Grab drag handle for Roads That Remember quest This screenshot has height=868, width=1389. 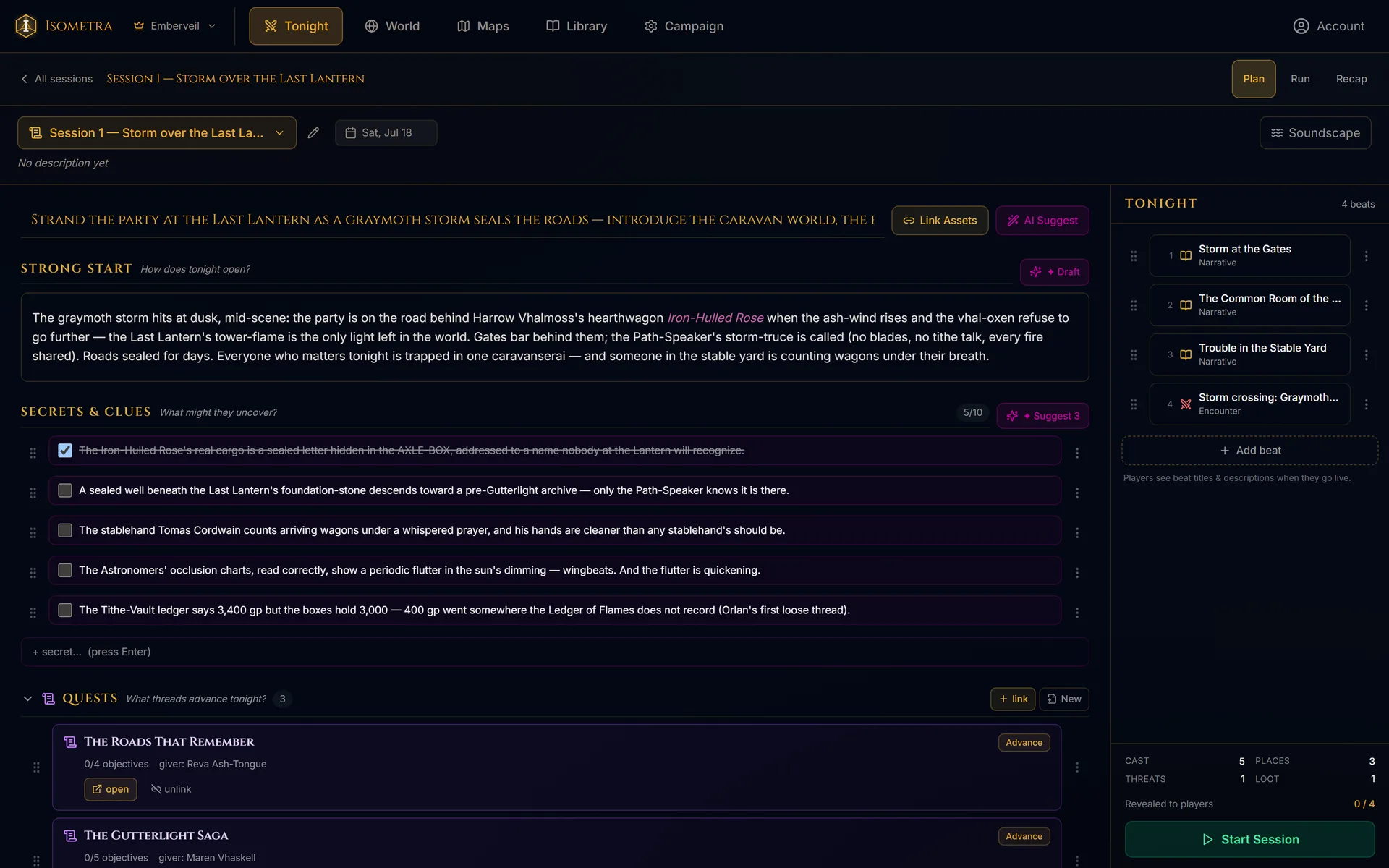(36, 767)
